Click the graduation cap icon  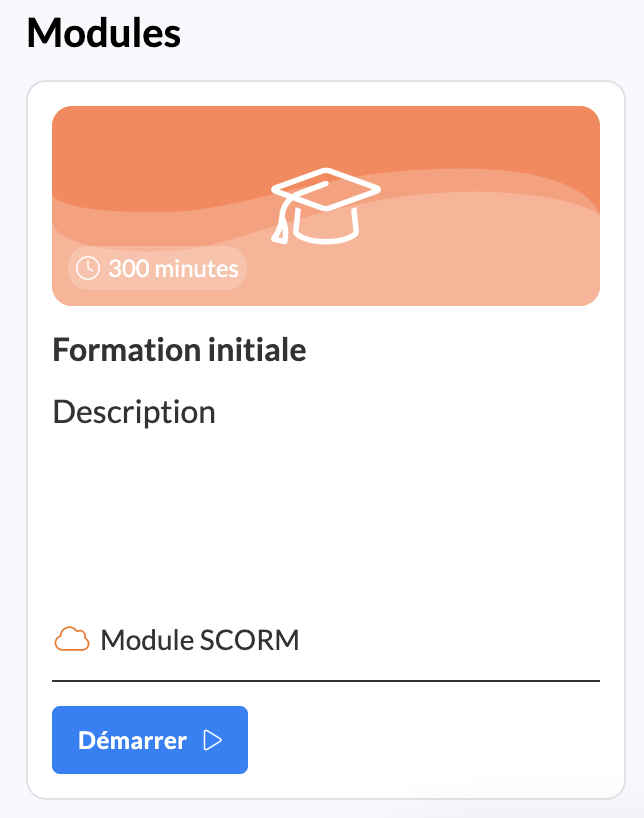coord(326,203)
